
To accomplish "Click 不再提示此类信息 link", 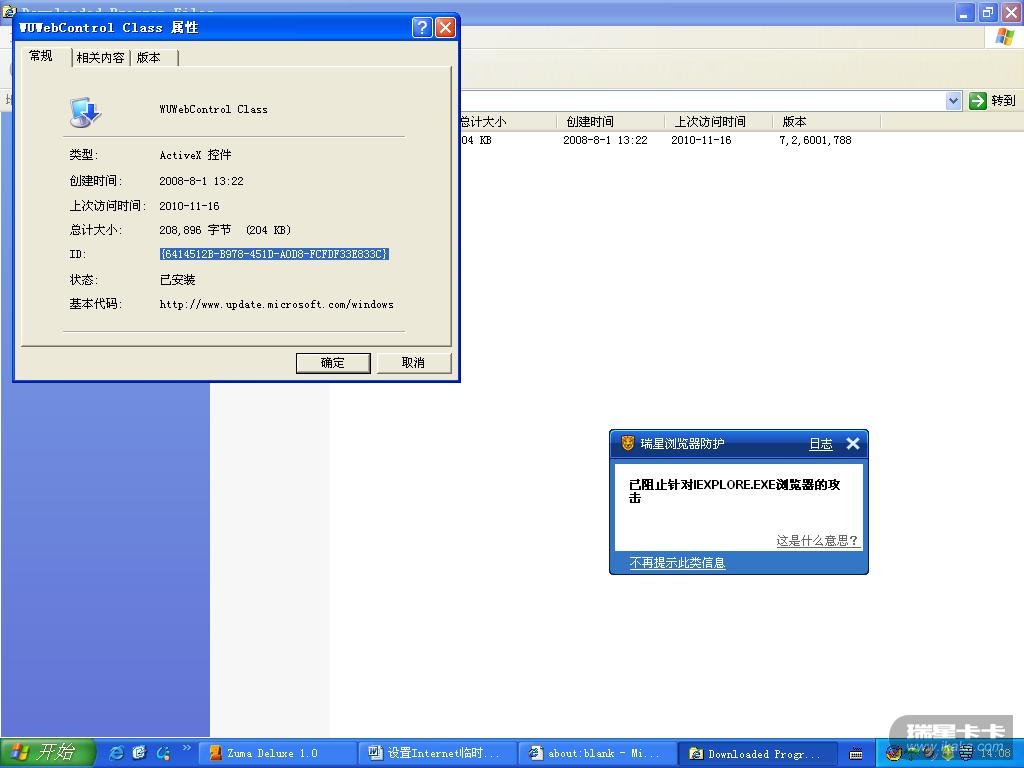I will (x=677, y=563).
